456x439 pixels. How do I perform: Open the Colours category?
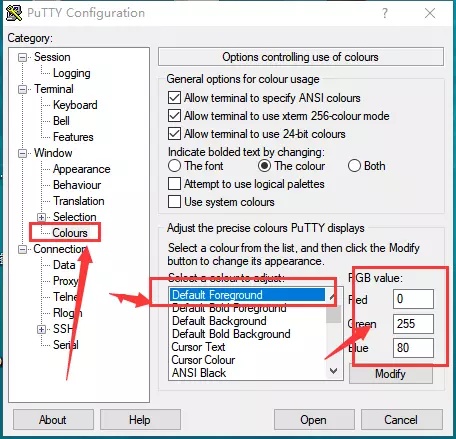70,233
